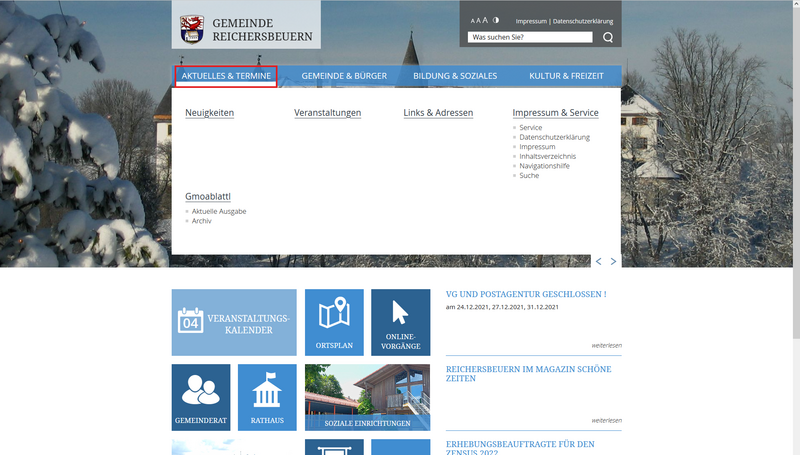
Task: Open the Rathaus building tile
Action: click(x=267, y=397)
